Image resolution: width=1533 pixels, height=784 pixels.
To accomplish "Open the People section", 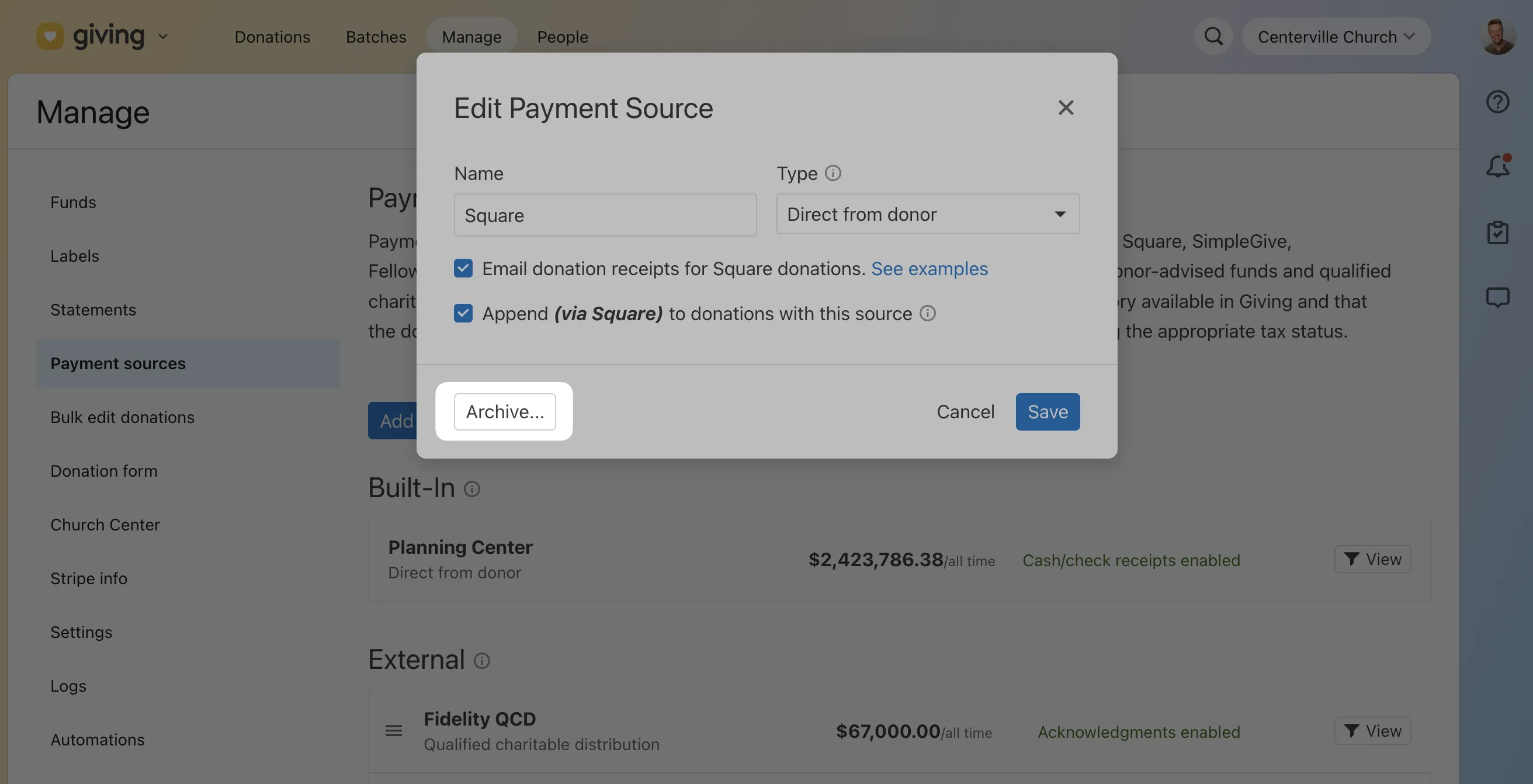I will pos(562,36).
